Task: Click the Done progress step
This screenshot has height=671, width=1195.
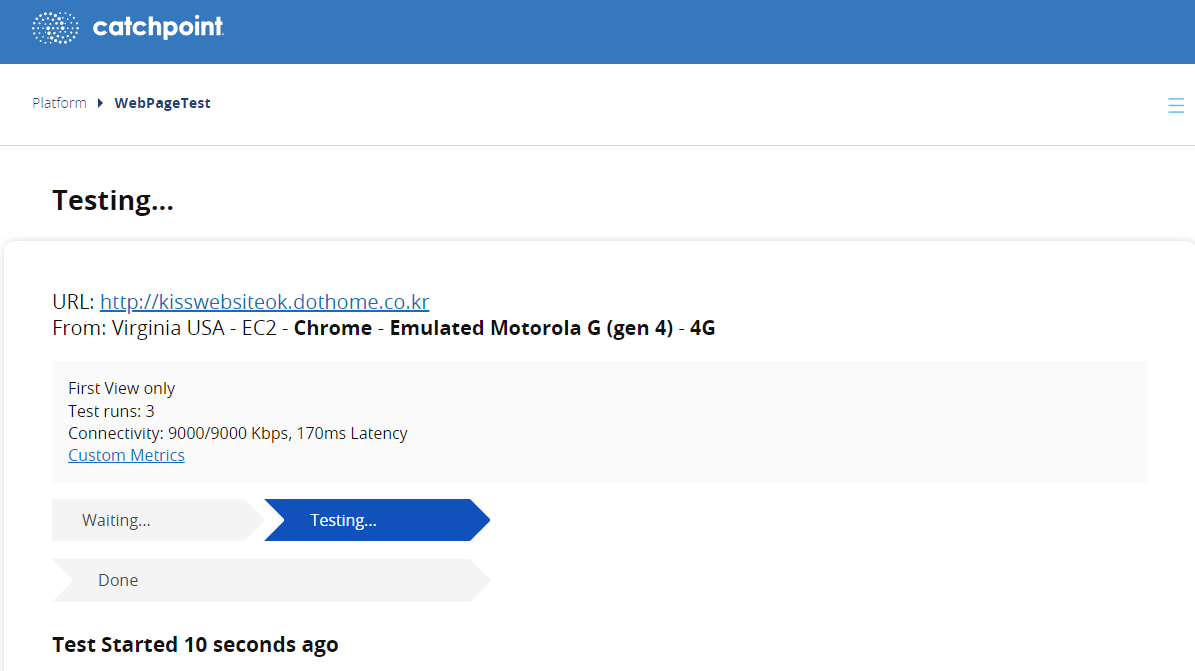Action: pos(118,580)
